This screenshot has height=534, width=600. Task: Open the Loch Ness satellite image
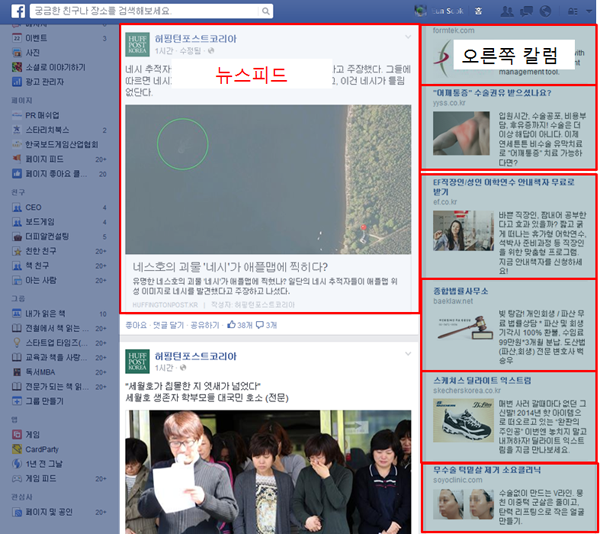pos(268,179)
